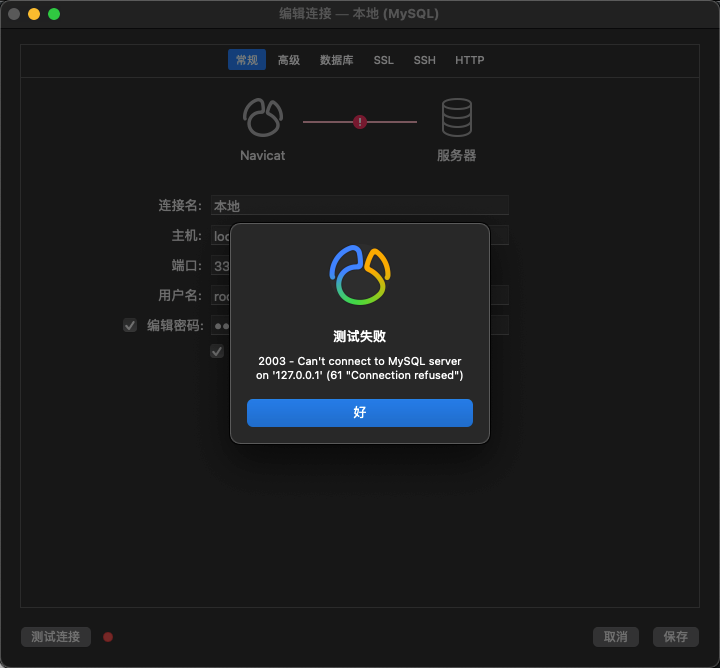
Task: Click the 端口 port input field
Action: [x=220, y=265]
